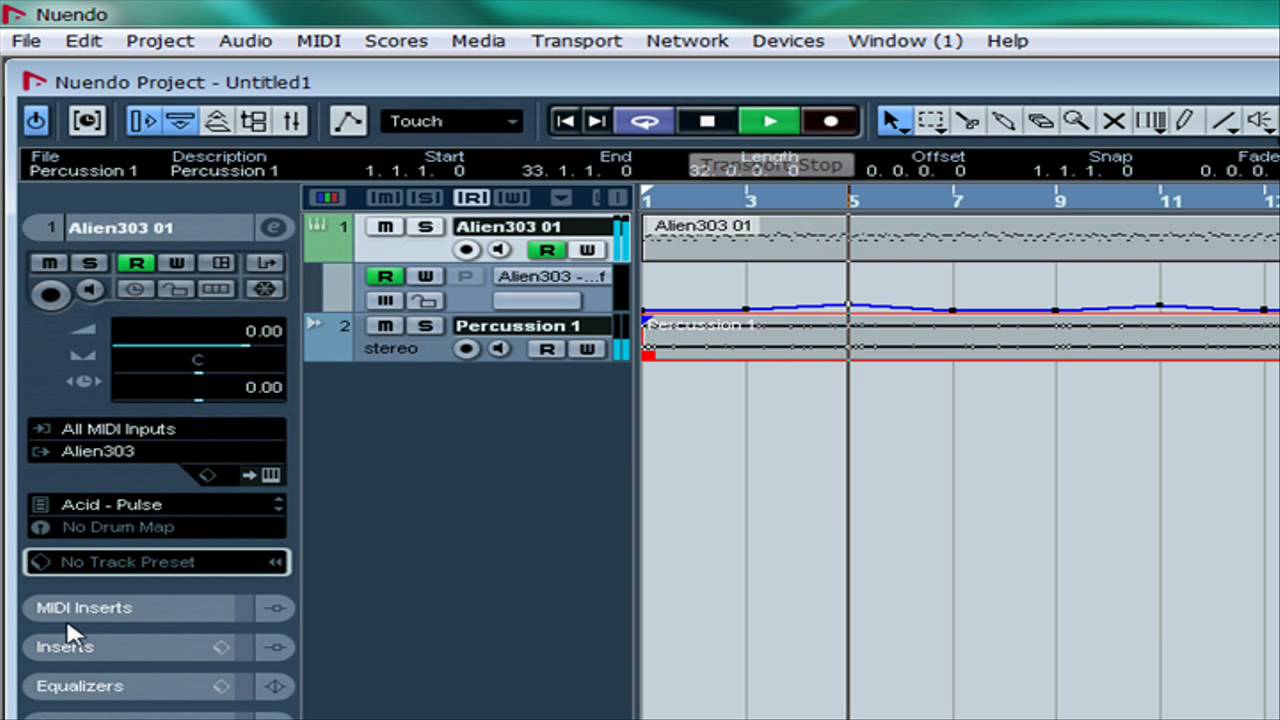Click the inspector Input Transformer icon
This screenshot has height=720, width=1280.
click(264, 262)
